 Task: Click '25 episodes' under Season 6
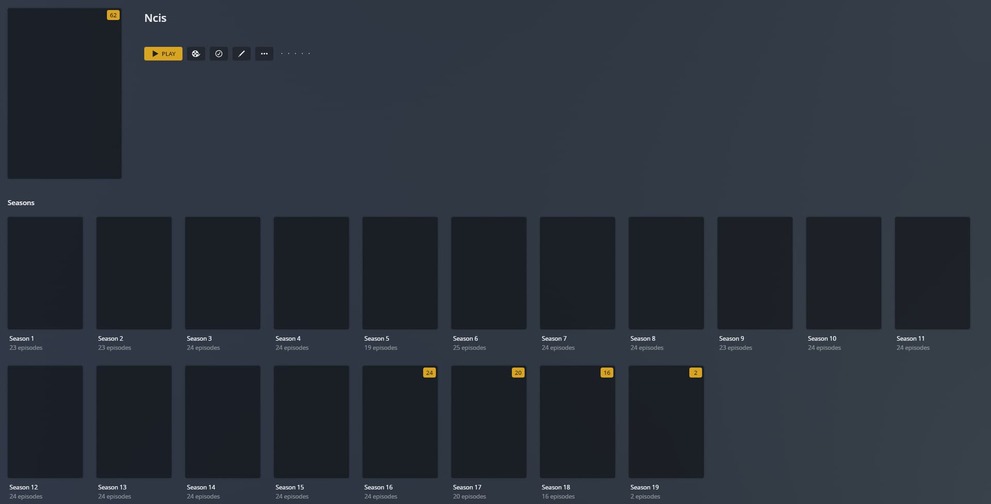point(470,348)
